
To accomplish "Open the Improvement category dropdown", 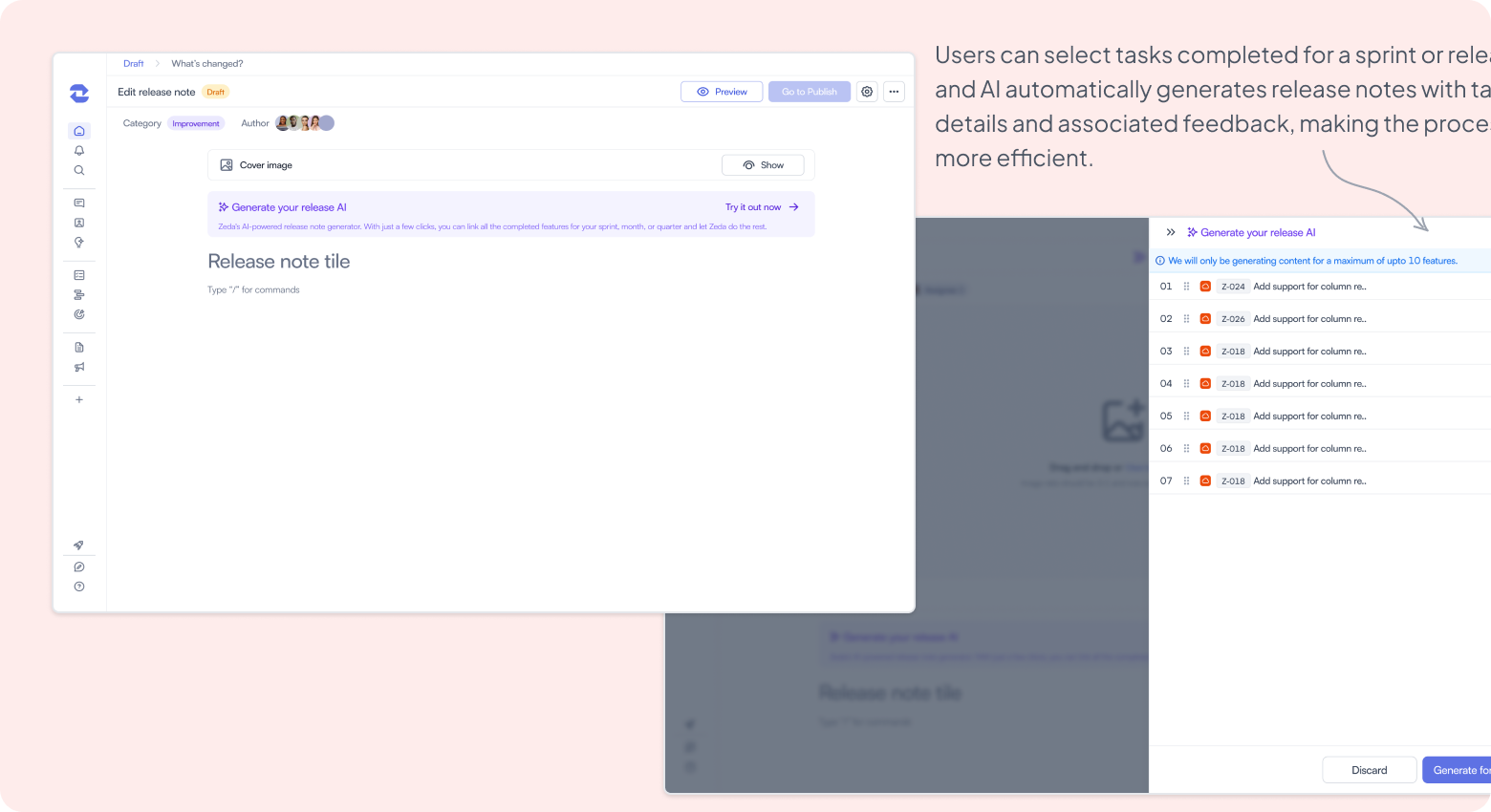I will [196, 123].
